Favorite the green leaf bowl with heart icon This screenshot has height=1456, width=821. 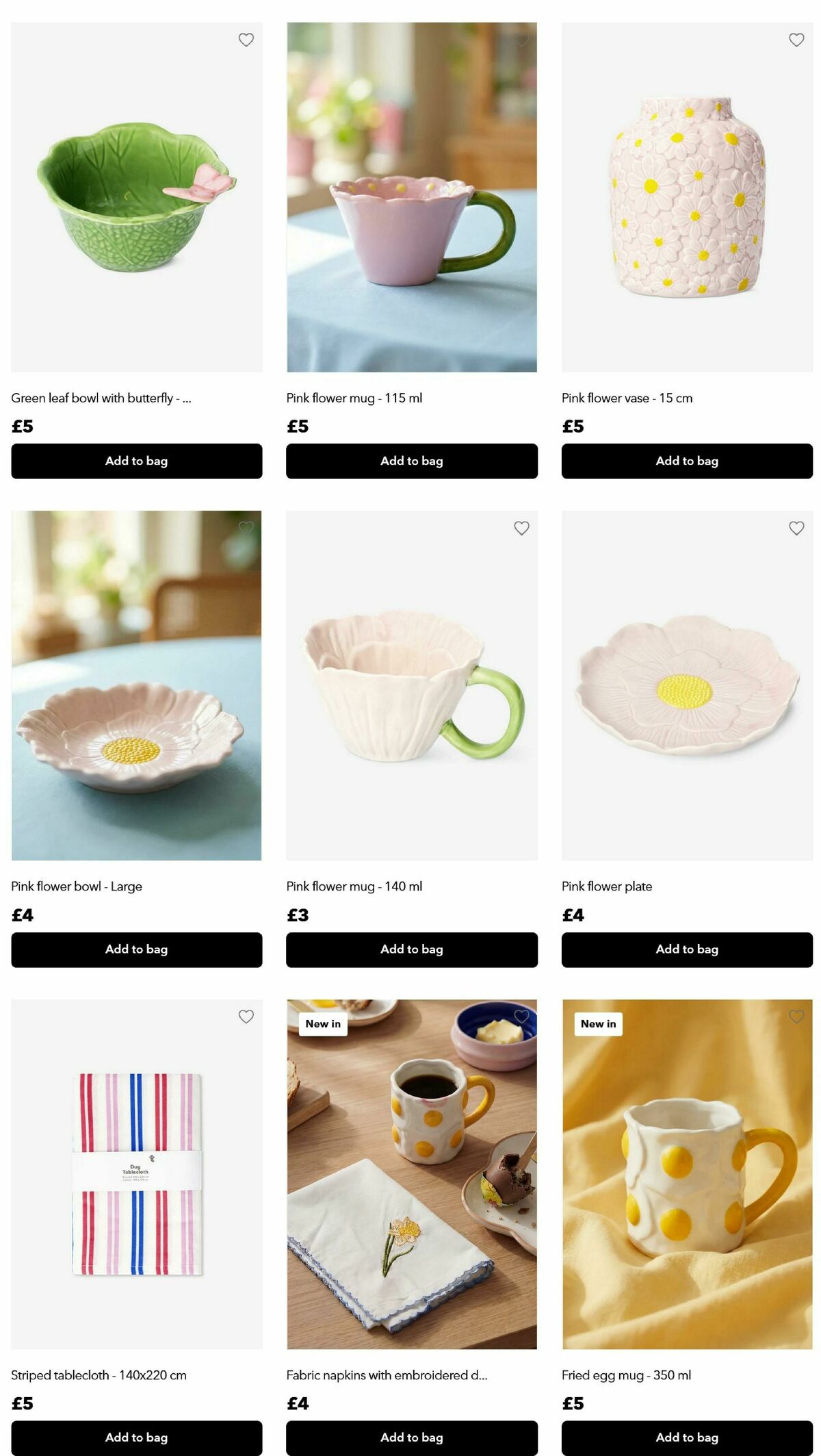(246, 40)
